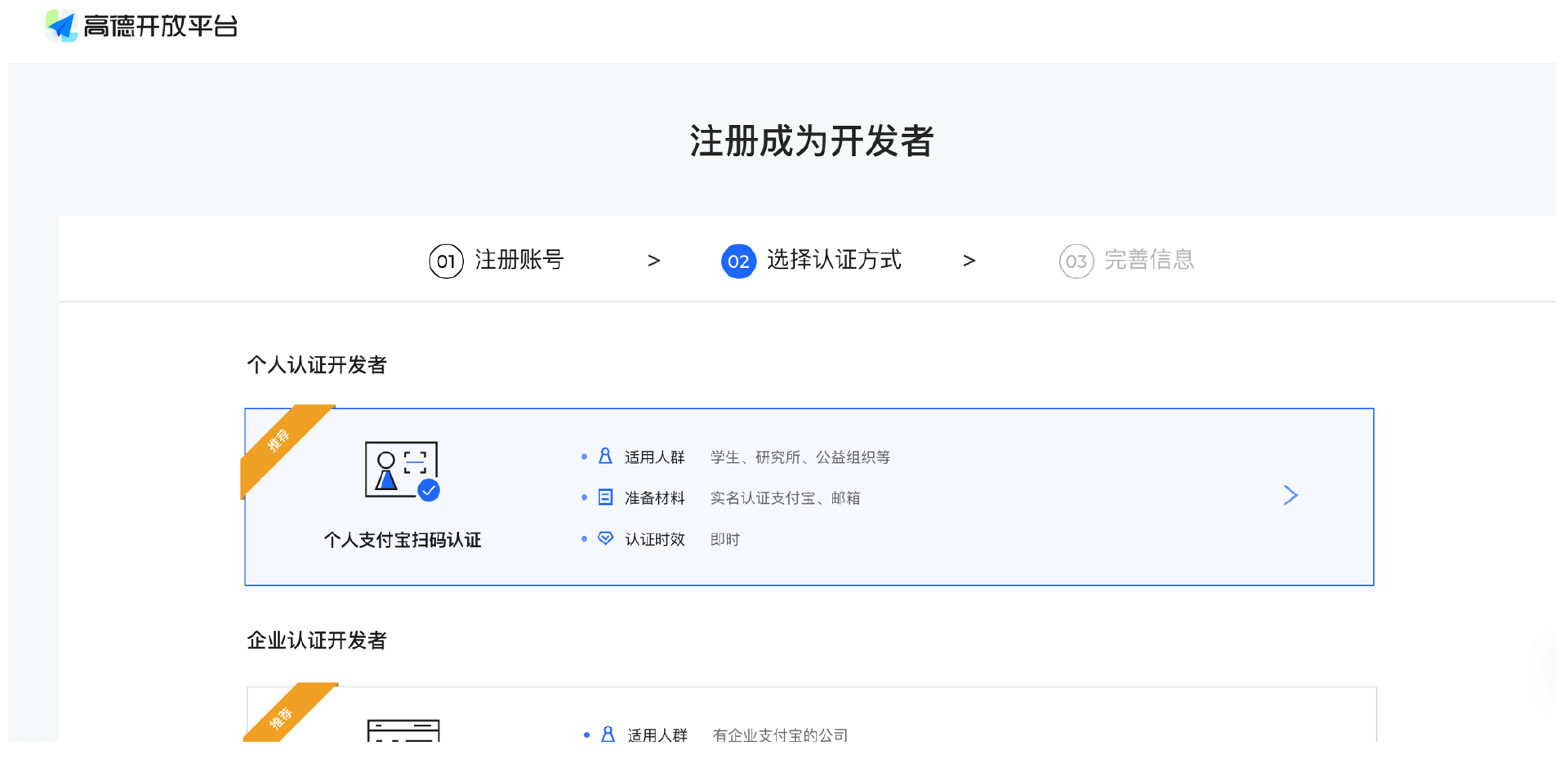This screenshot has width=1568, height=763.
Task: Click the arrow before 完善信息 step
Action: (969, 261)
